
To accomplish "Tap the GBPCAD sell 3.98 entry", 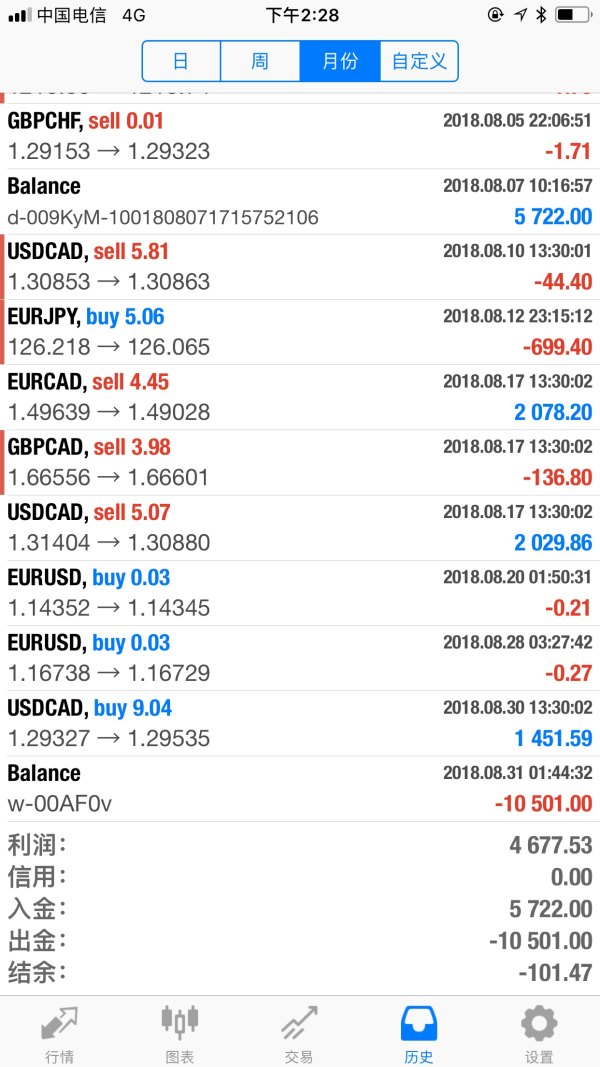I will (300, 462).
